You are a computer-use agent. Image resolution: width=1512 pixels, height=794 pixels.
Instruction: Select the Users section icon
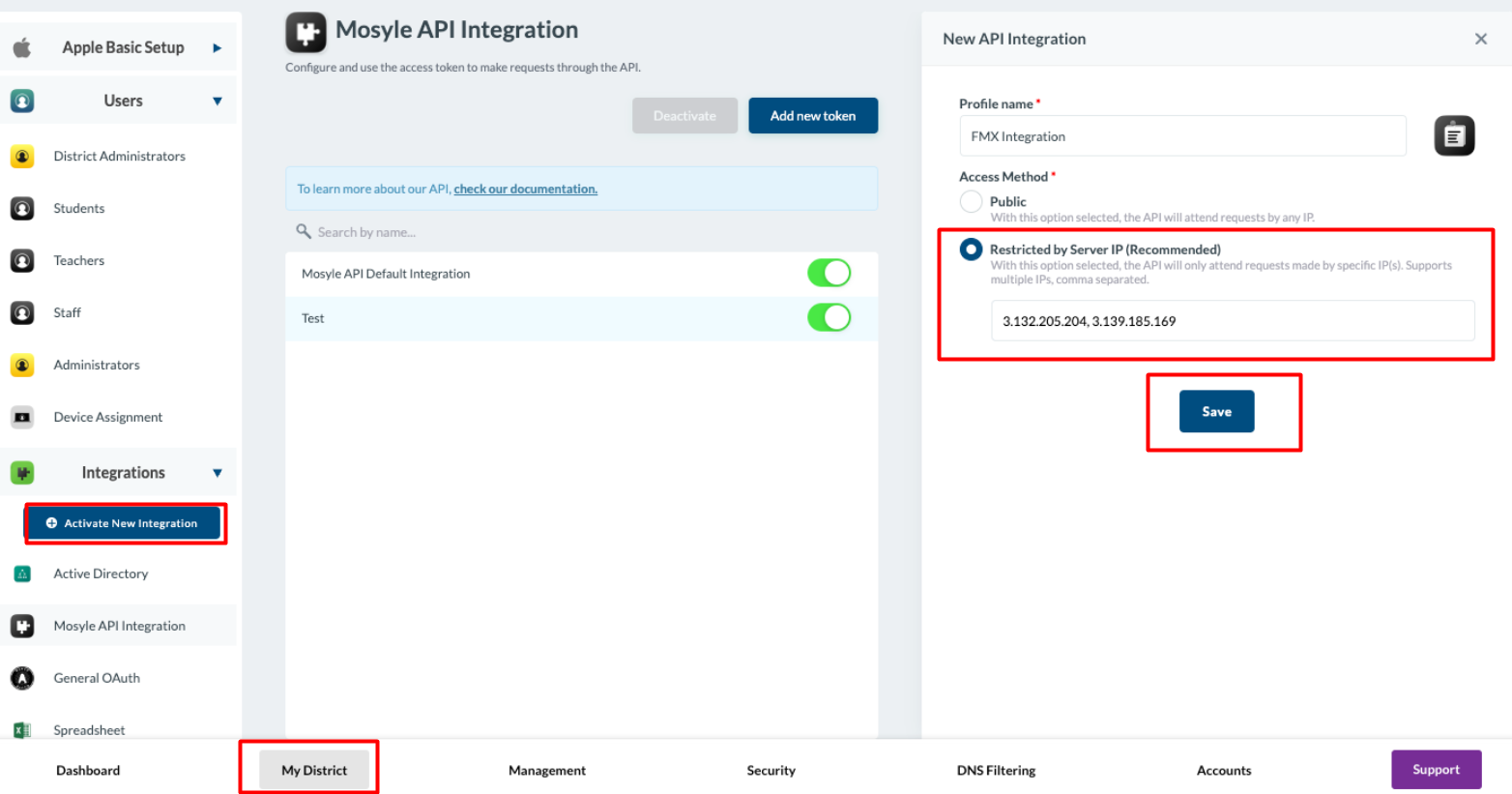tap(22, 100)
